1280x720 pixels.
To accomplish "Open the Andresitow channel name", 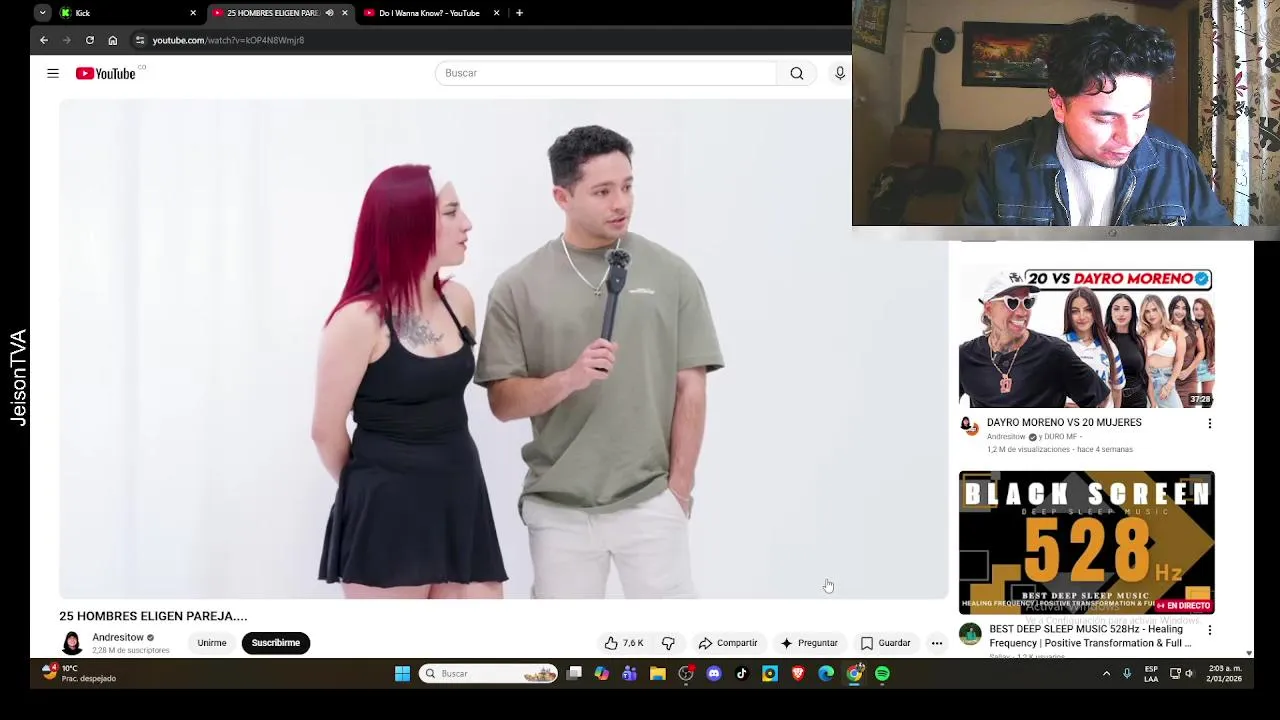I will point(118,637).
